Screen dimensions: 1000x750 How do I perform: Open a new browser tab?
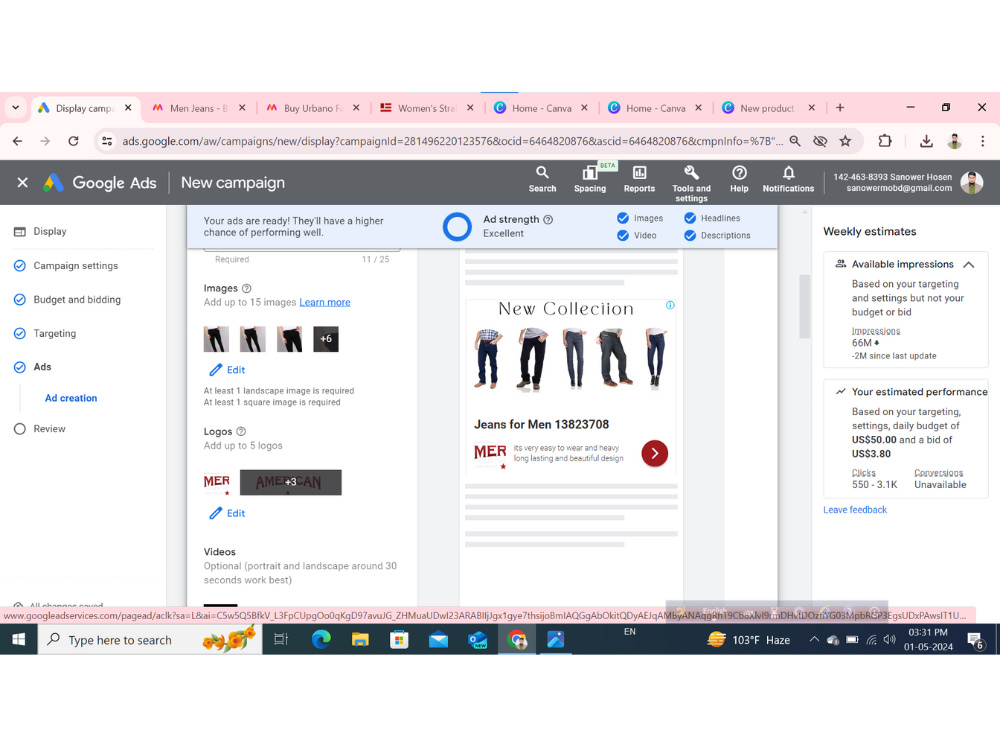(840, 108)
